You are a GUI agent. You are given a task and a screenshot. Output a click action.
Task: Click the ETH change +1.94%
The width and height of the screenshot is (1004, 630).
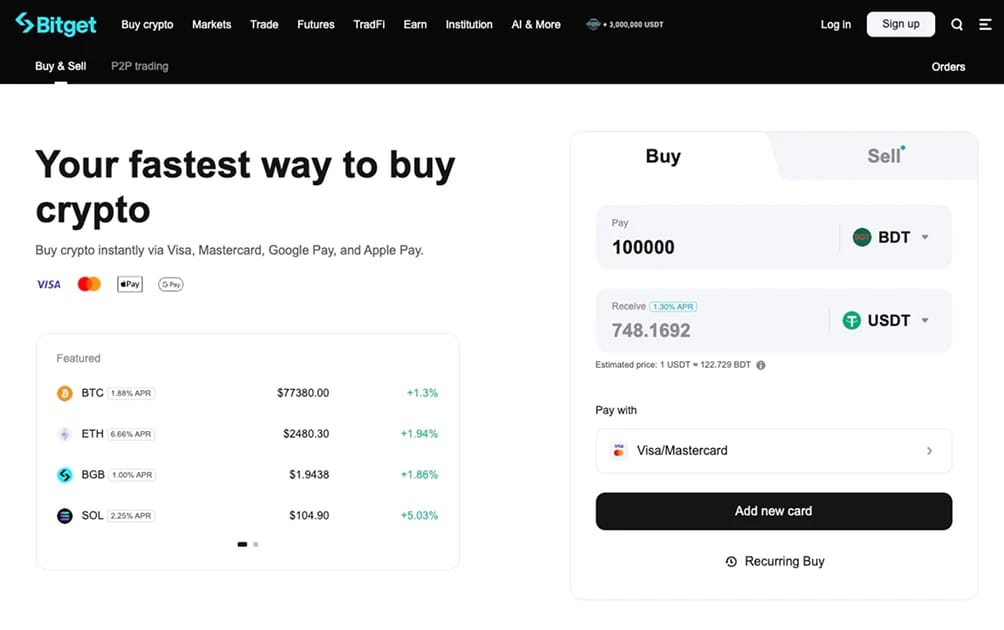[419, 434]
